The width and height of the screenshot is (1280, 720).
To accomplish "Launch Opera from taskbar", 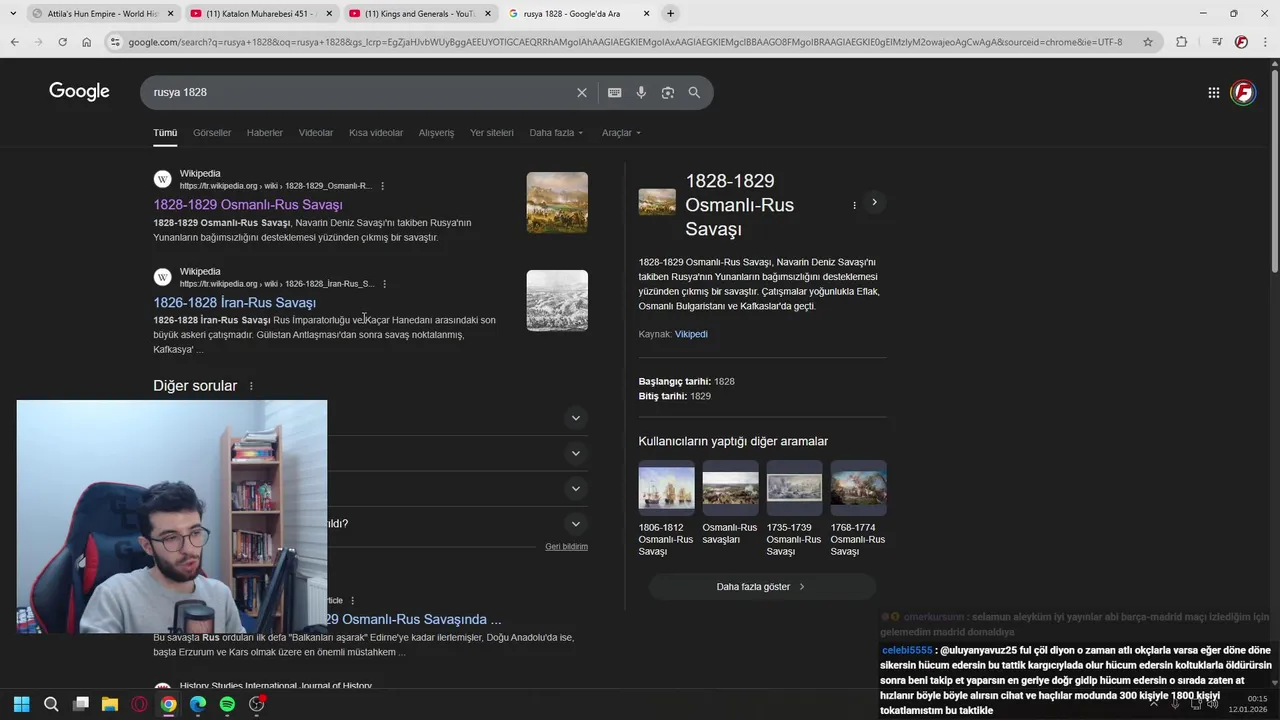I will click(139, 704).
